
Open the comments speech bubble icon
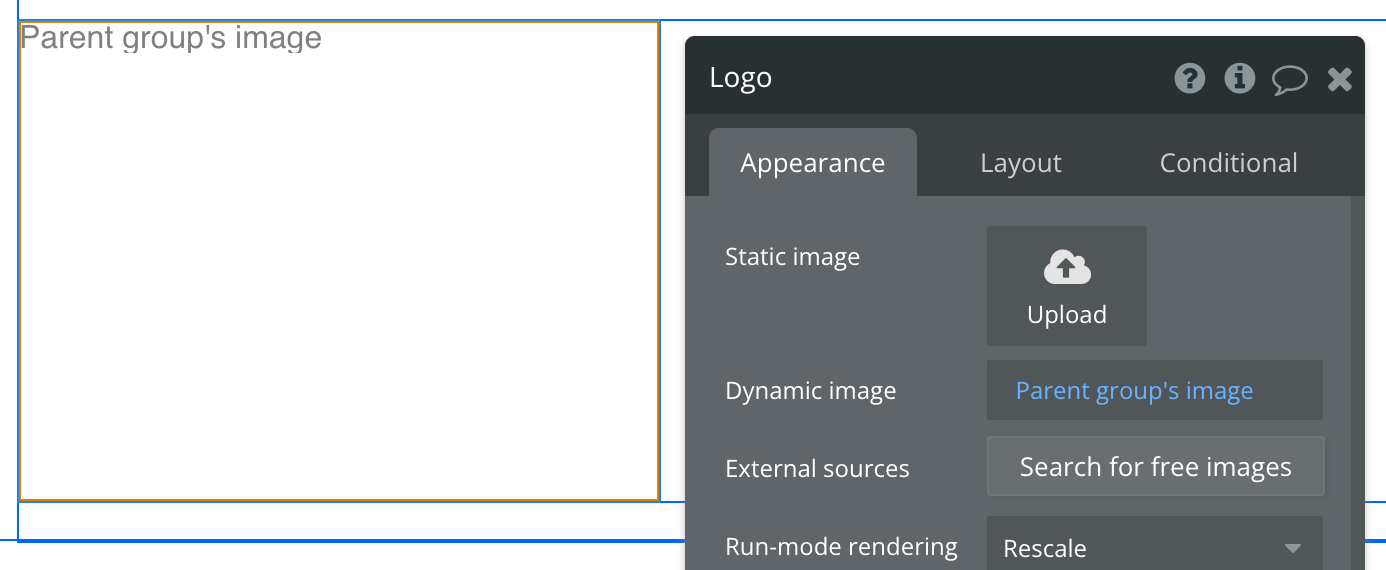pyautogui.click(x=1289, y=79)
